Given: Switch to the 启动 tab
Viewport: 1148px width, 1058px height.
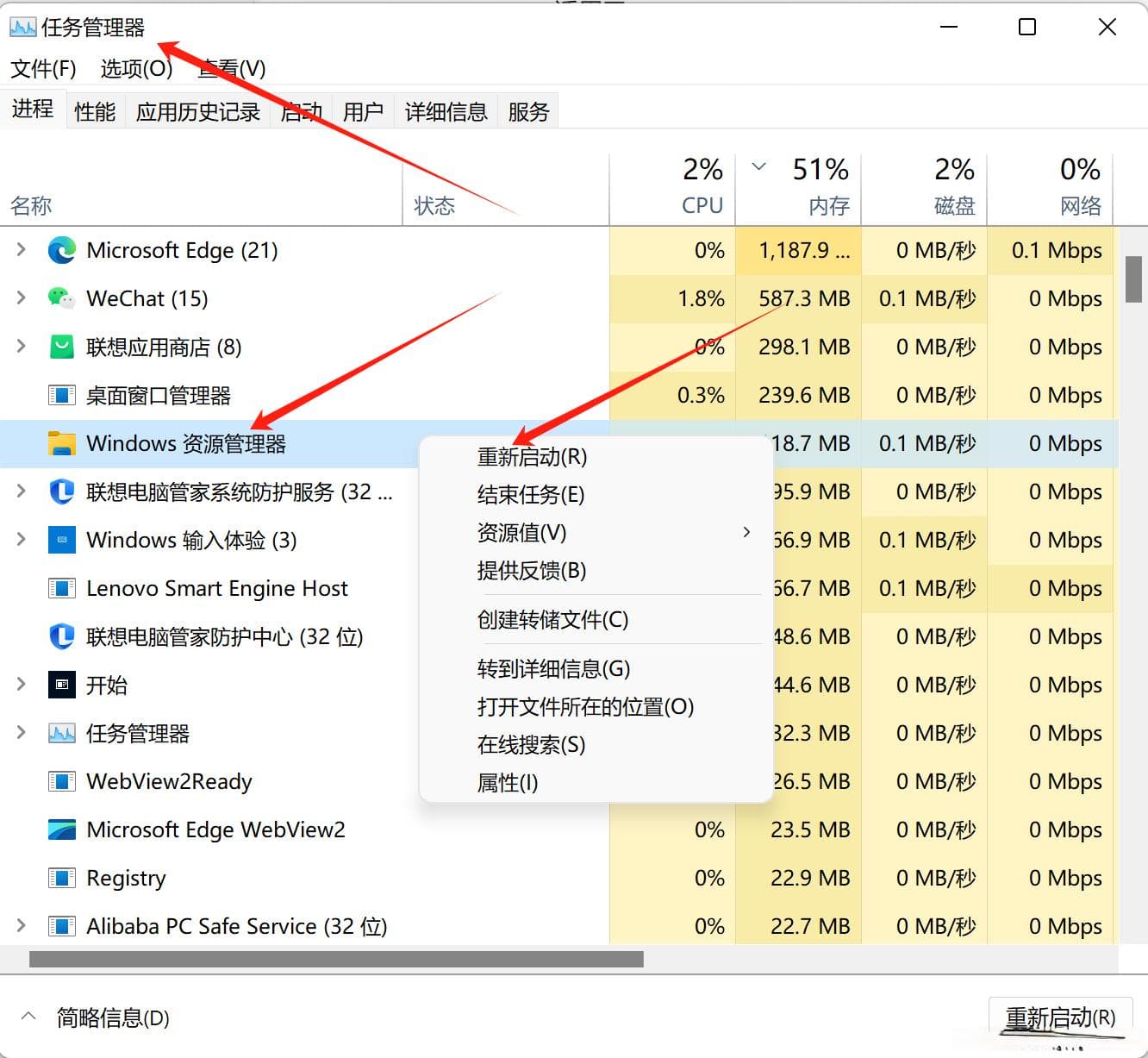Looking at the screenshot, I should (302, 111).
